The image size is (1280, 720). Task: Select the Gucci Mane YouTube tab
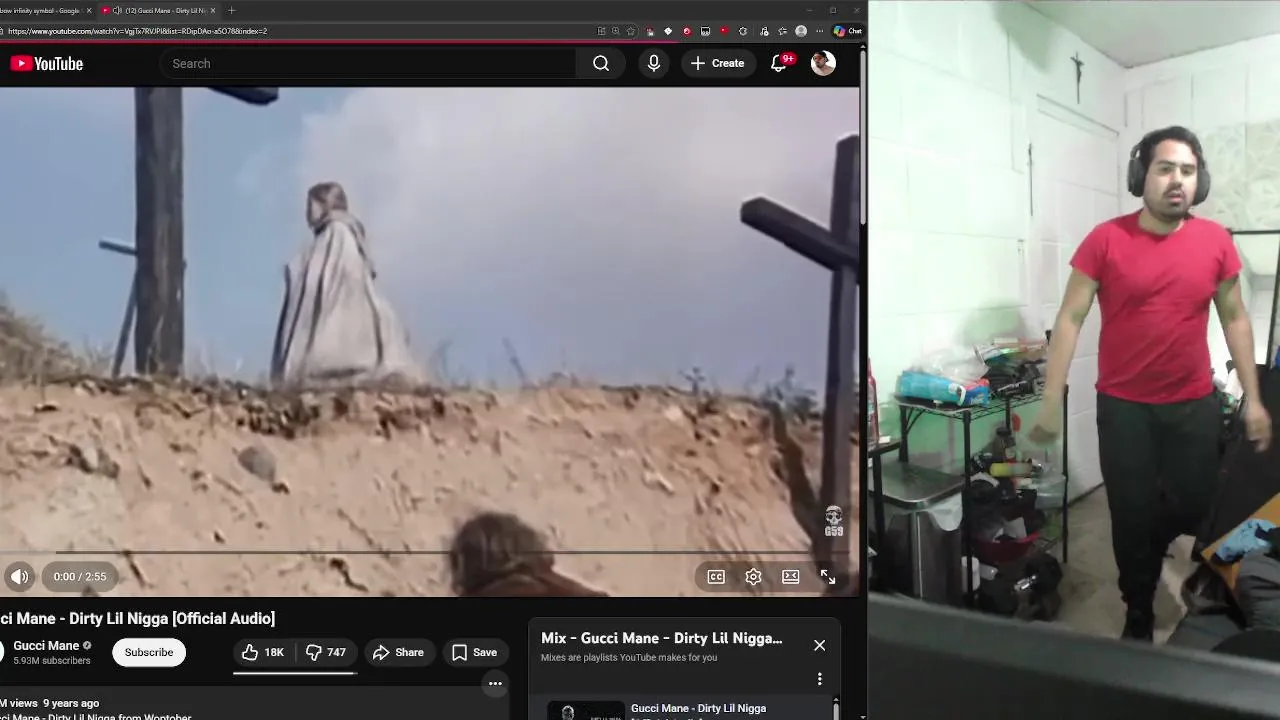point(160,10)
